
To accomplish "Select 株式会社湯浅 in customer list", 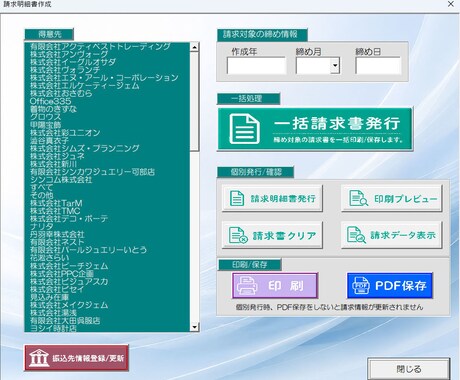I will 107,313.
